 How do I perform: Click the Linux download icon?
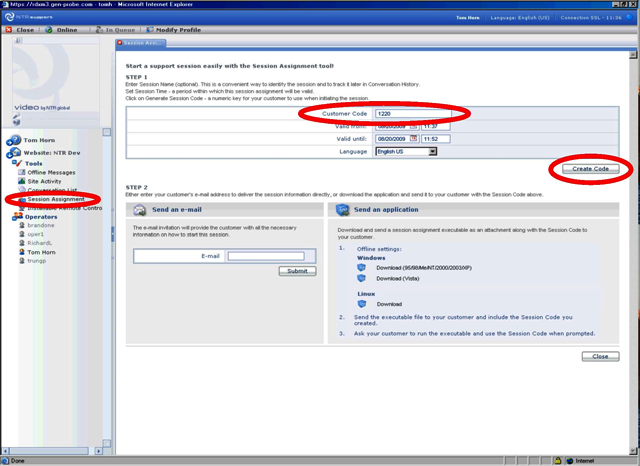tap(362, 304)
